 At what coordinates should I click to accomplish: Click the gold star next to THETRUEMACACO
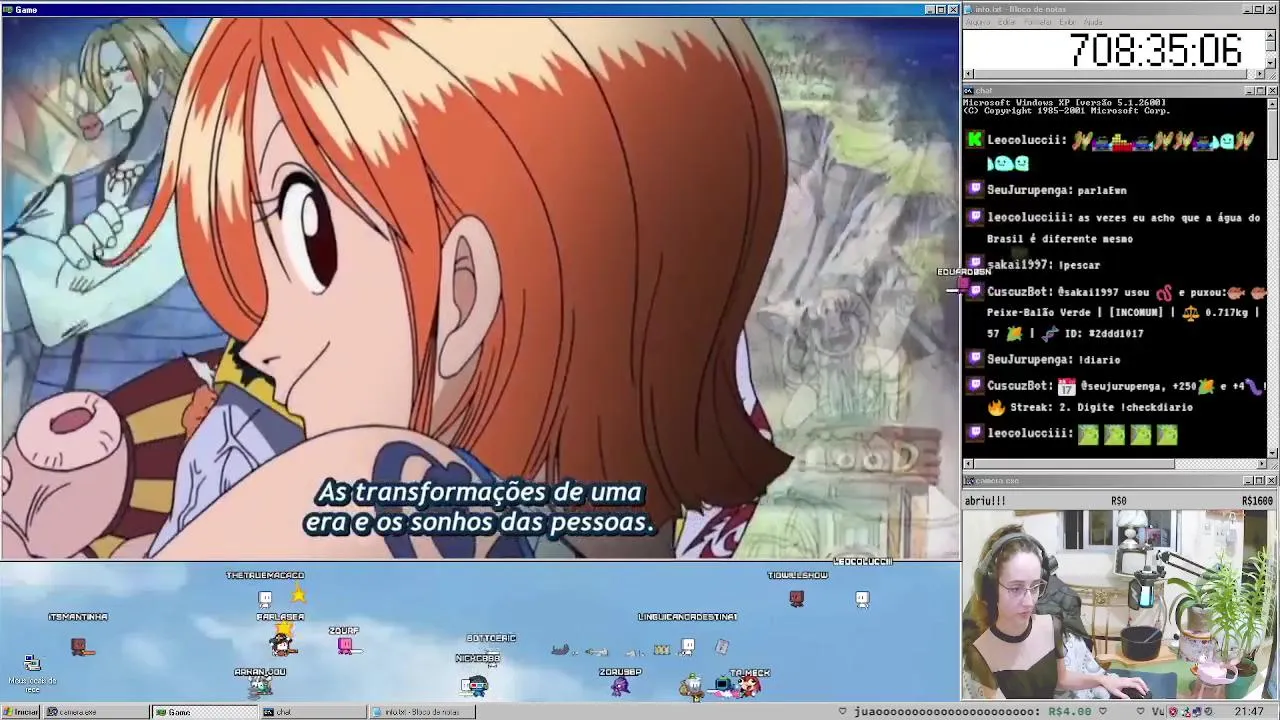[298, 595]
